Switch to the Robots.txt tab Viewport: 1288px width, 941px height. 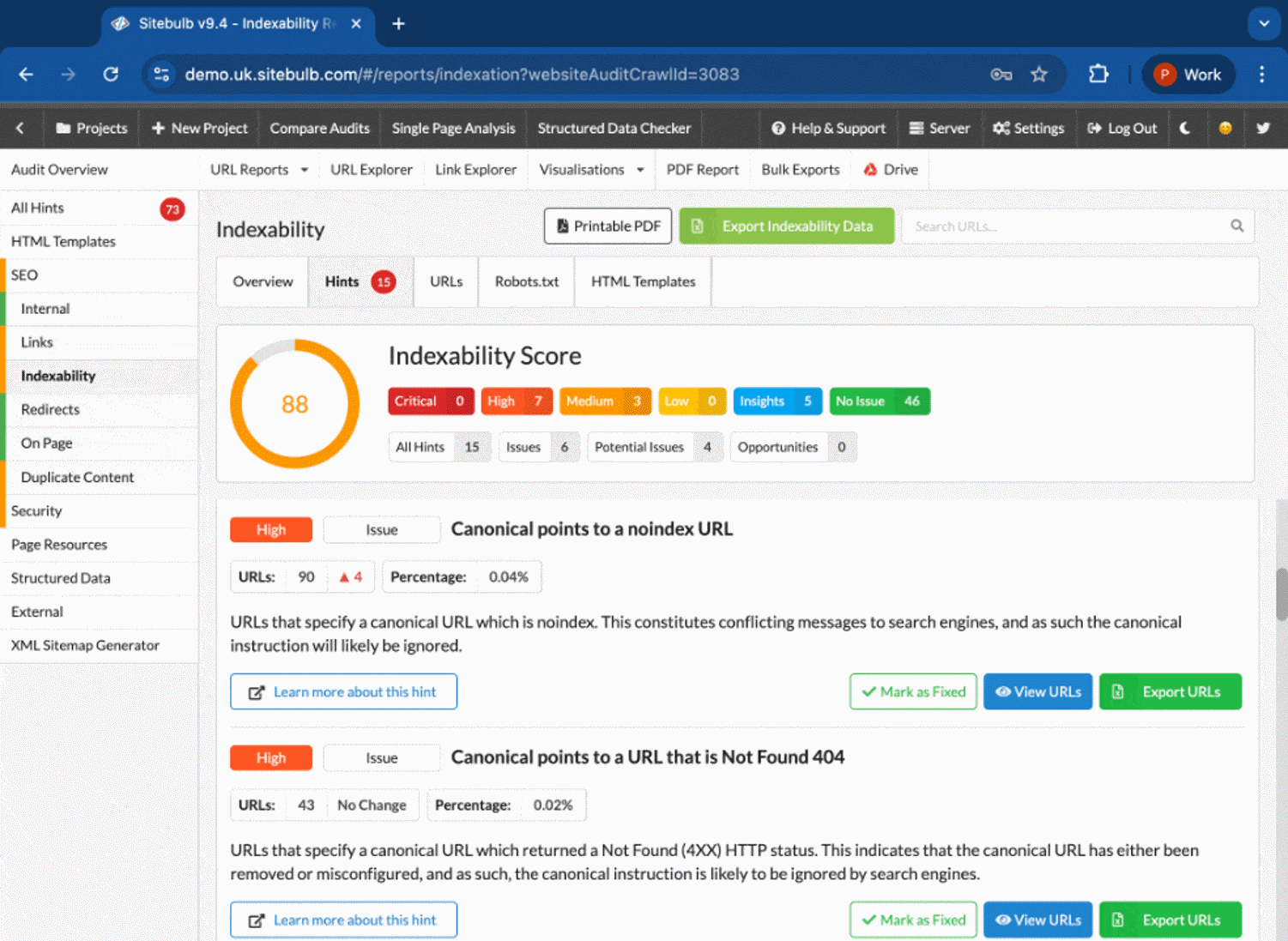point(526,281)
